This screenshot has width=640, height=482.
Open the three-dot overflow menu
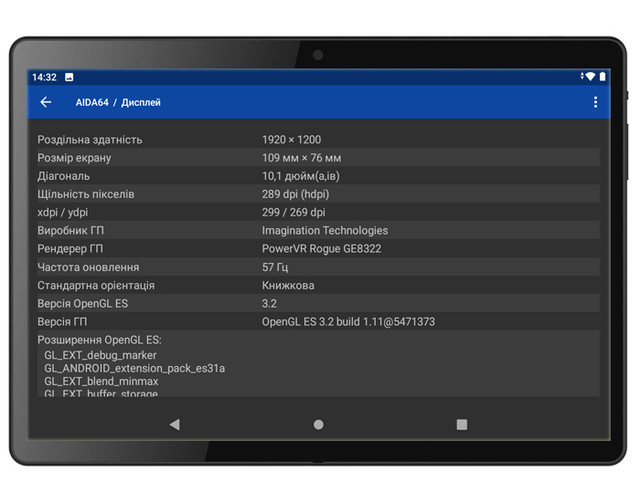pos(595,102)
